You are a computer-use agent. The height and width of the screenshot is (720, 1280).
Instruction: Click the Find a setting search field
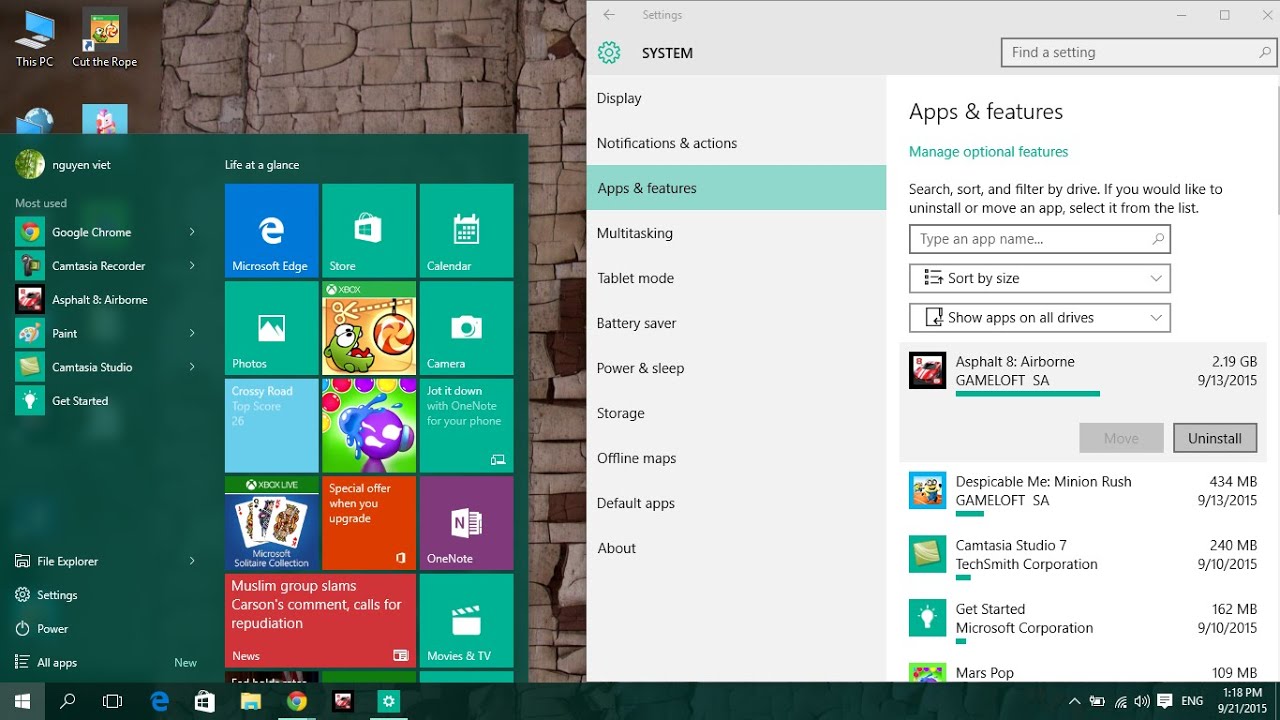[x=1128, y=53]
